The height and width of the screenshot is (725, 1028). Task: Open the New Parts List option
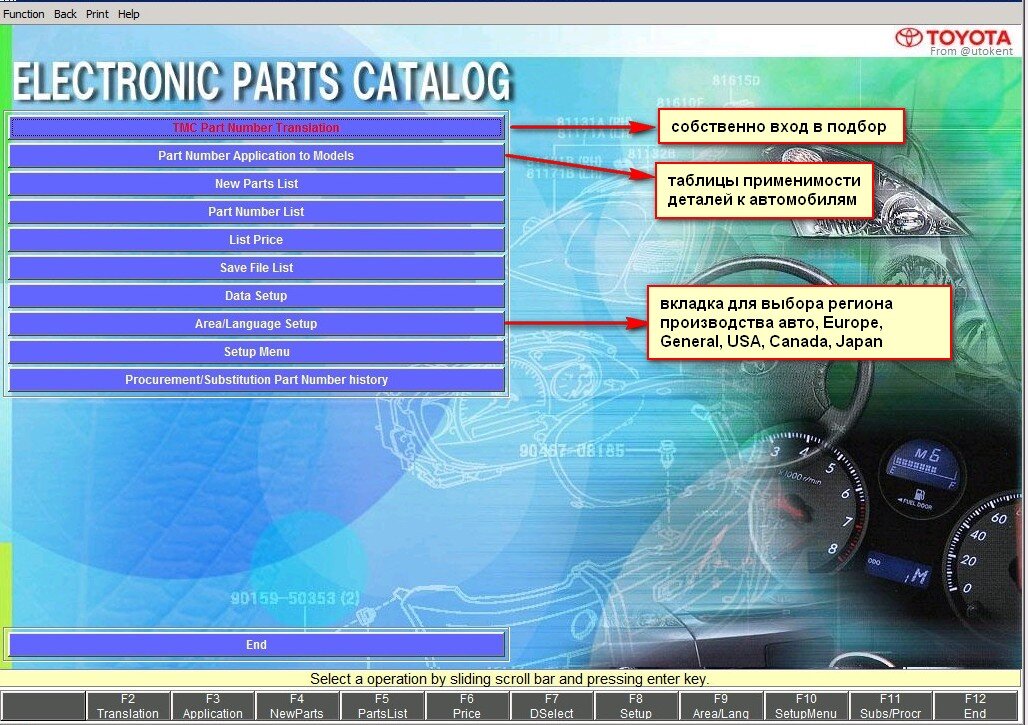256,184
